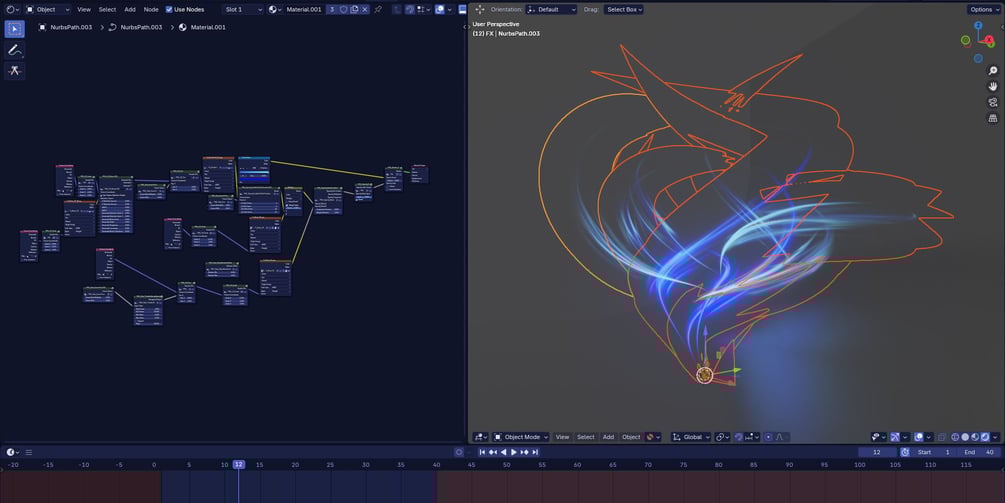The width and height of the screenshot is (1005, 503).
Task: Select the Select Box tool in node editor
Action: (x=14, y=29)
